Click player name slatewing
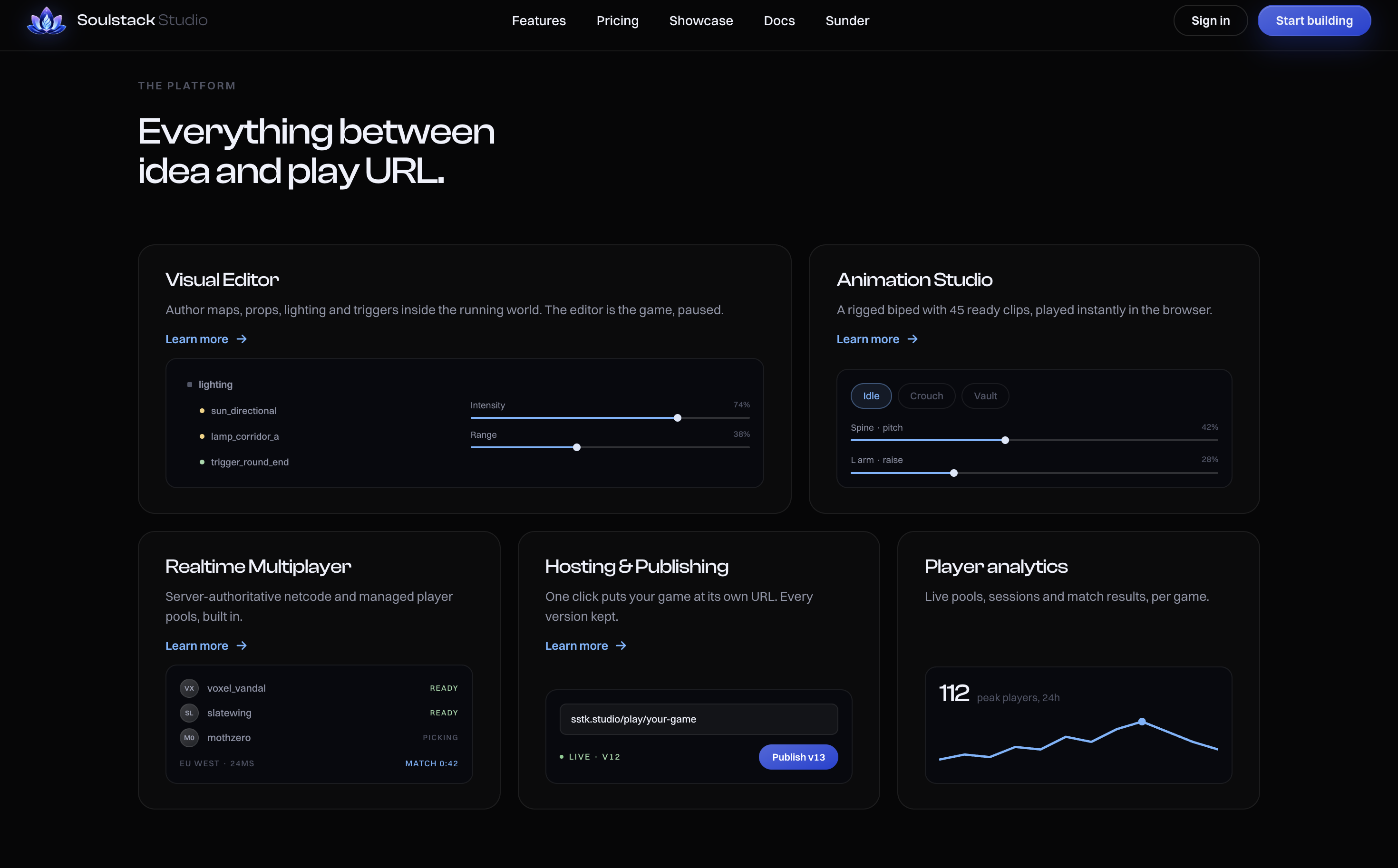 click(x=229, y=713)
